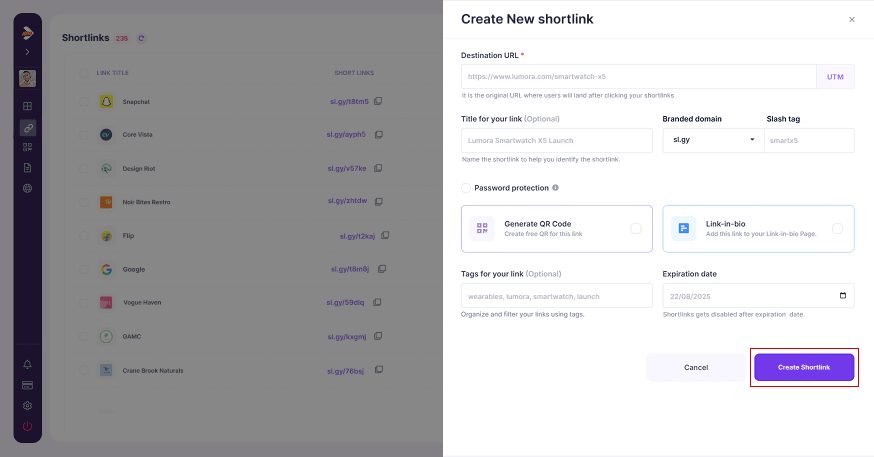Click the Google link icon
The width and height of the screenshot is (874, 457).
click(x=106, y=269)
